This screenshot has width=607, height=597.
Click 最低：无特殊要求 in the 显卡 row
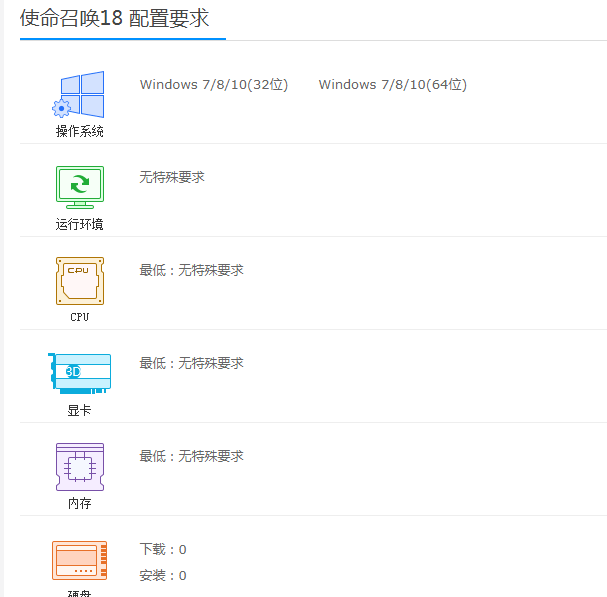[191, 363]
